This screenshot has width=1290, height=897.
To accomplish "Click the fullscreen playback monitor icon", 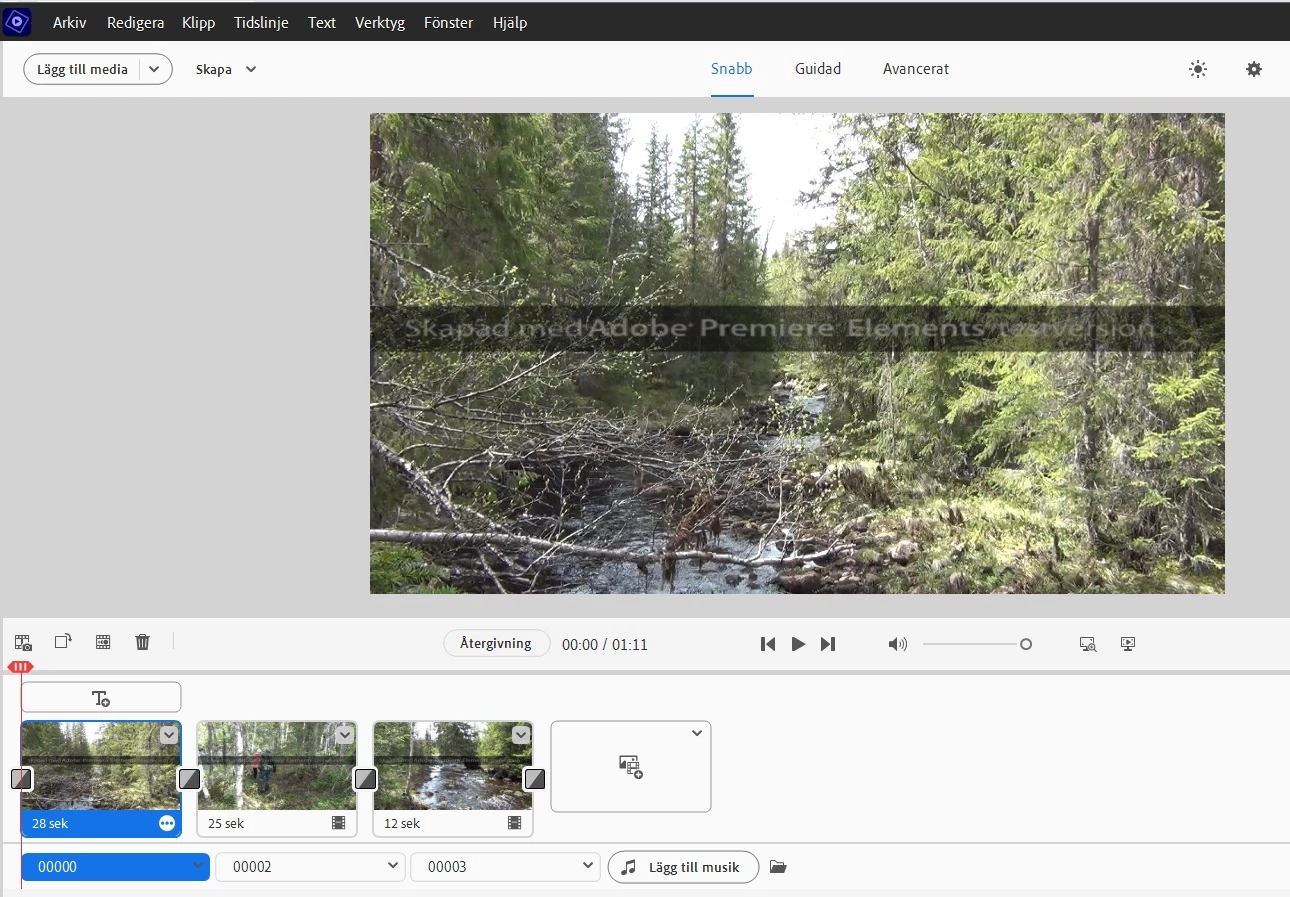I will point(1129,644).
